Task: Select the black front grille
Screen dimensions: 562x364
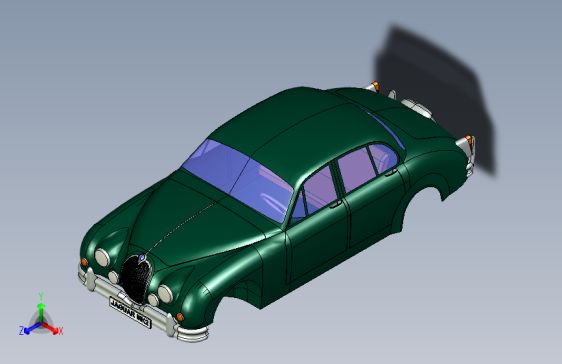Action: 137,280
